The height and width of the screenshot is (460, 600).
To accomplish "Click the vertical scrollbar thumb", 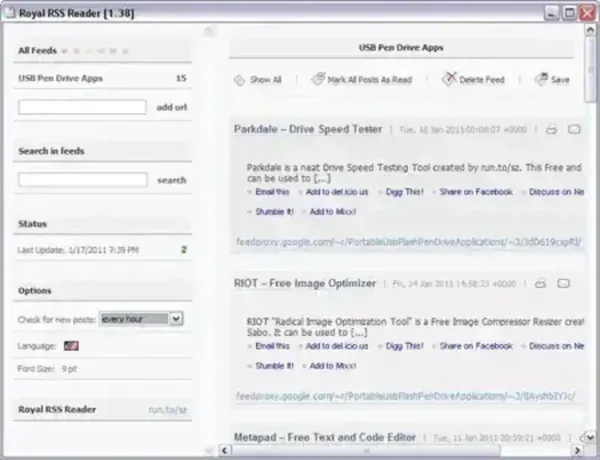I will point(590,69).
